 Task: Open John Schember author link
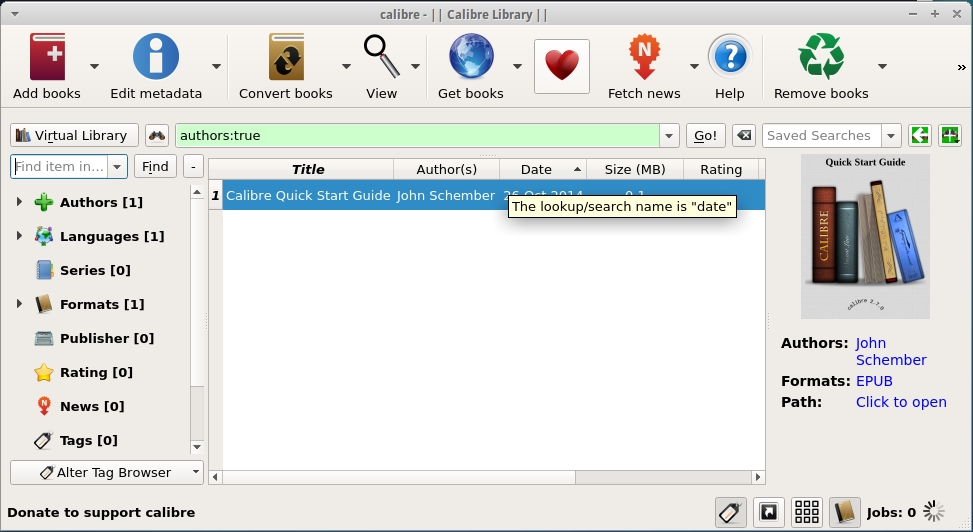891,351
